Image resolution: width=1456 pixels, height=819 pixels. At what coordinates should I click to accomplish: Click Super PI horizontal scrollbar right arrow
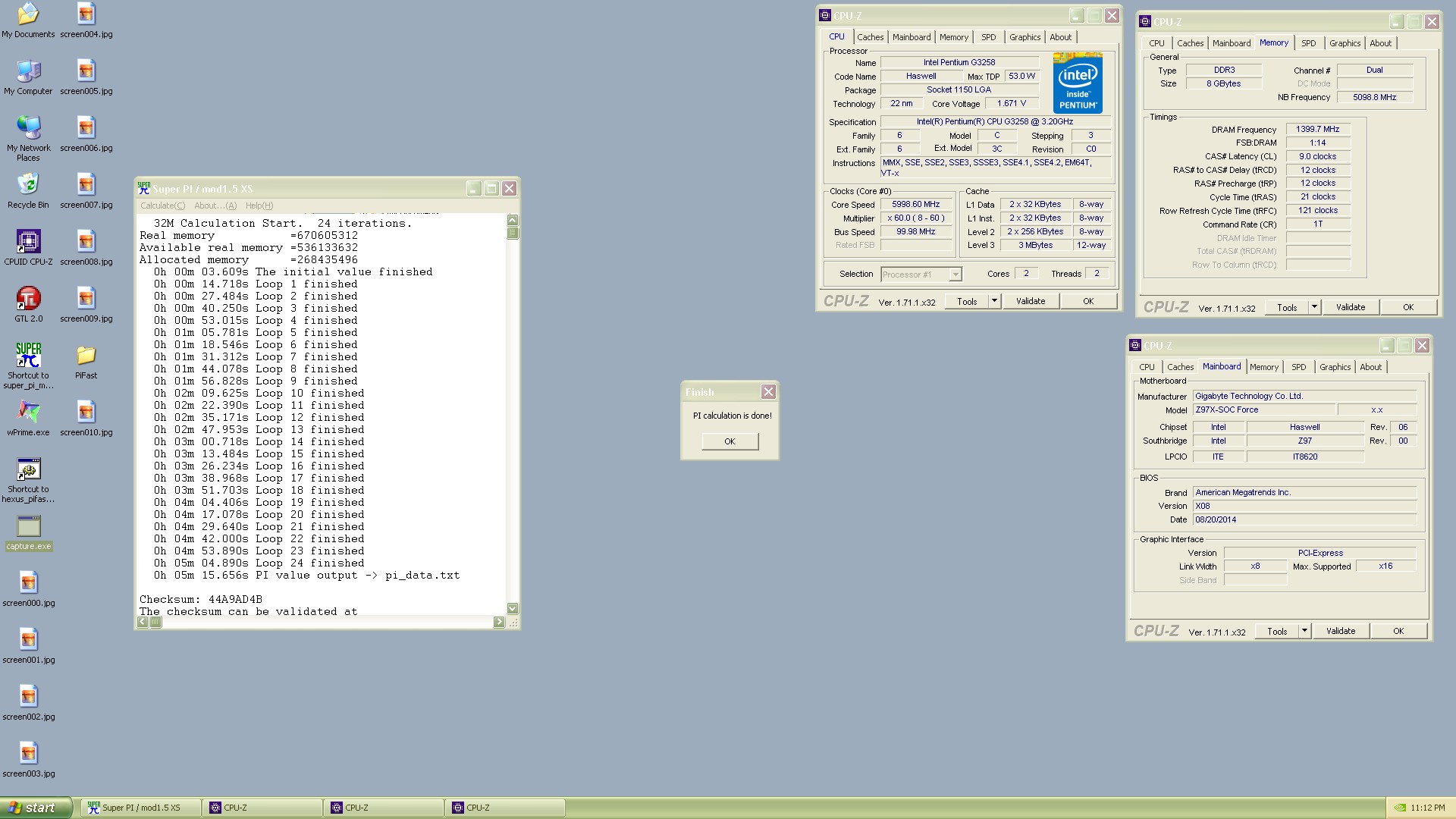[x=498, y=622]
